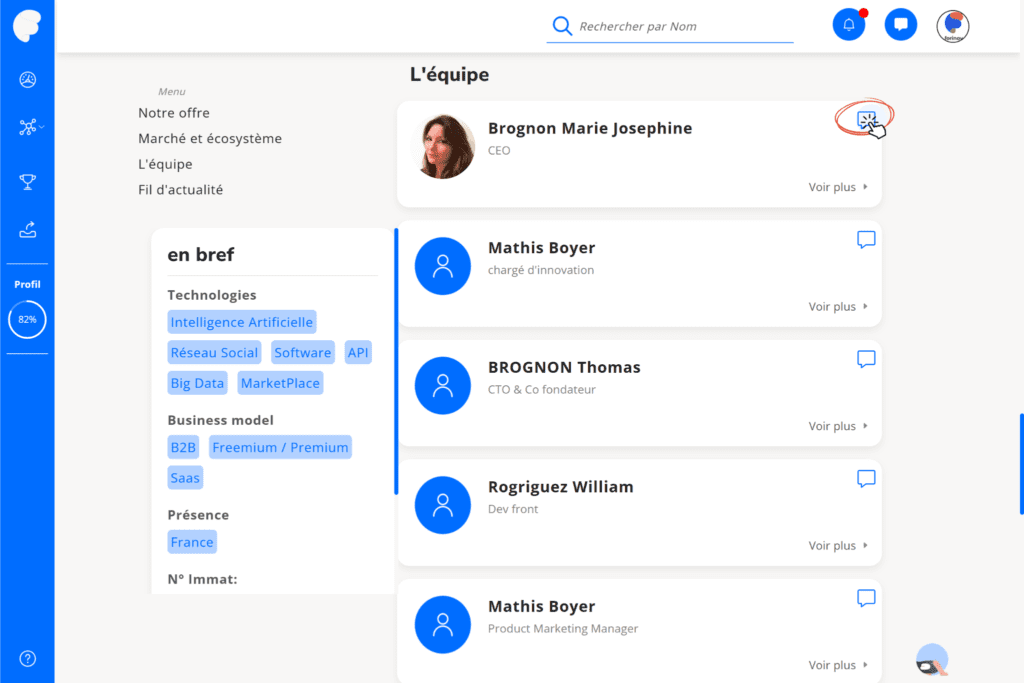The image size is (1024, 683).
Task: Select the Réseau Social tag
Action: (x=214, y=353)
